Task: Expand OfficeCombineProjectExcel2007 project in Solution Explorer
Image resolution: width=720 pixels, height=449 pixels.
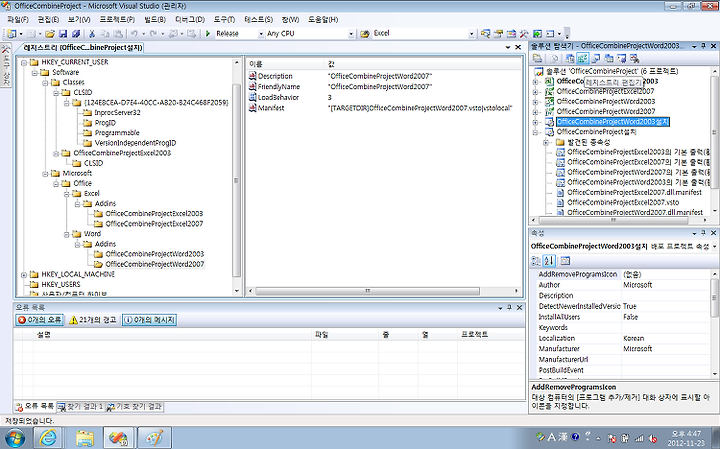Action: click(535, 92)
